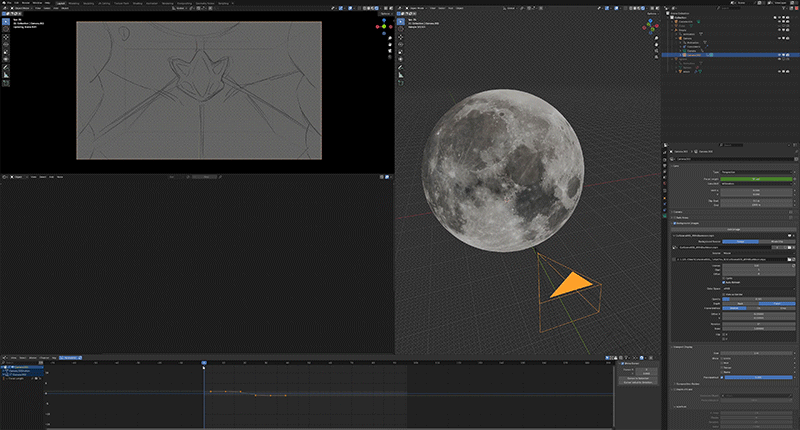800x430 pixels.
Task: Open Options button in moon viewport
Action: [x=652, y=14]
